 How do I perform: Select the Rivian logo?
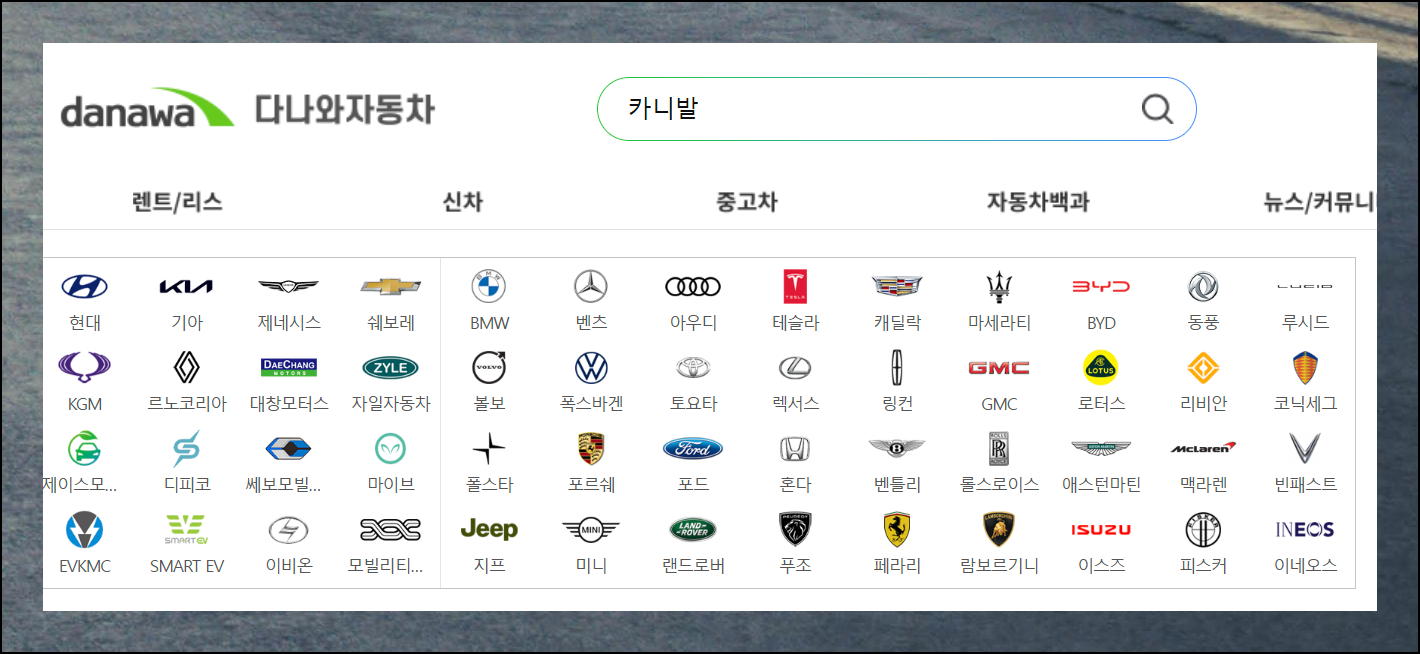tap(1203, 368)
